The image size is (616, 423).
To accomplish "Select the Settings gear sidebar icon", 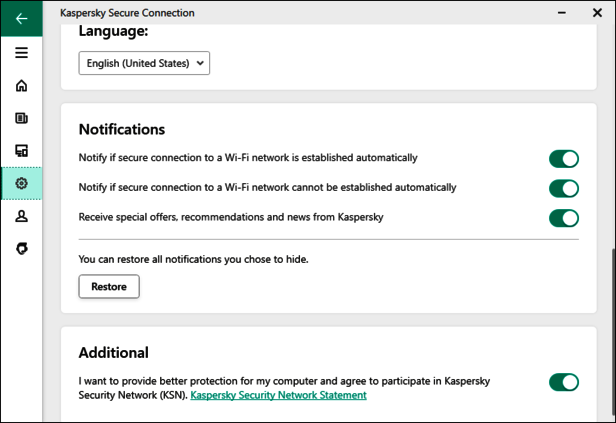I will click(x=21, y=184).
